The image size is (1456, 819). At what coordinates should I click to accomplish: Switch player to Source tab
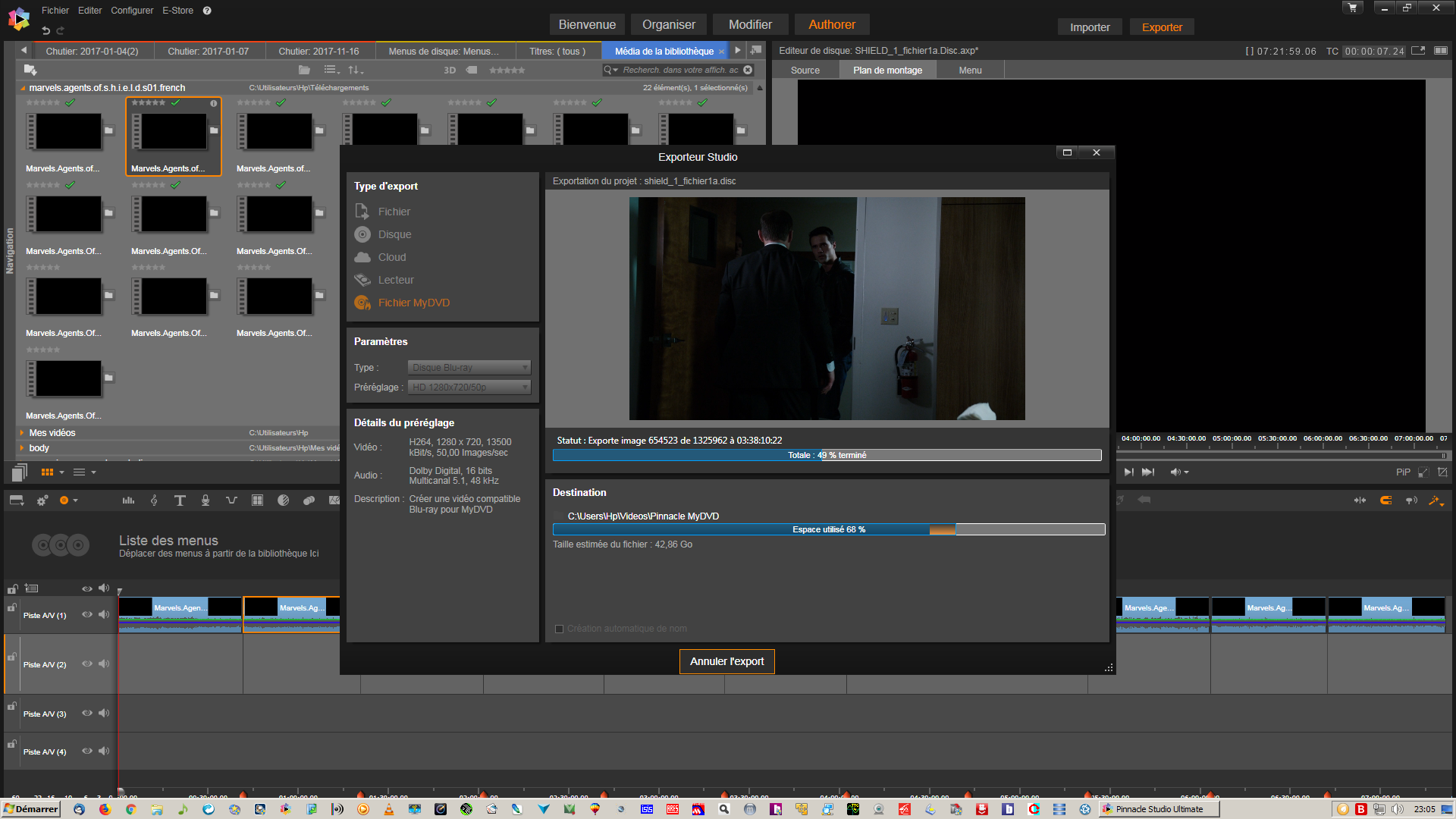(x=805, y=70)
